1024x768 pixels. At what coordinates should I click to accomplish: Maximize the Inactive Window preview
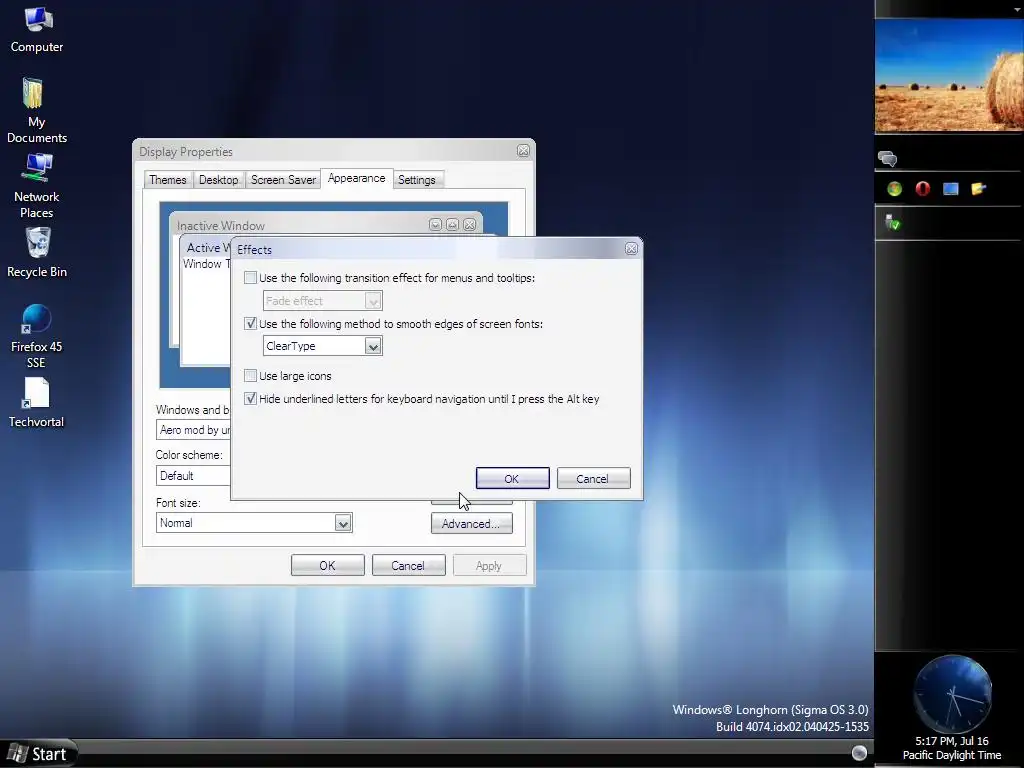(453, 225)
